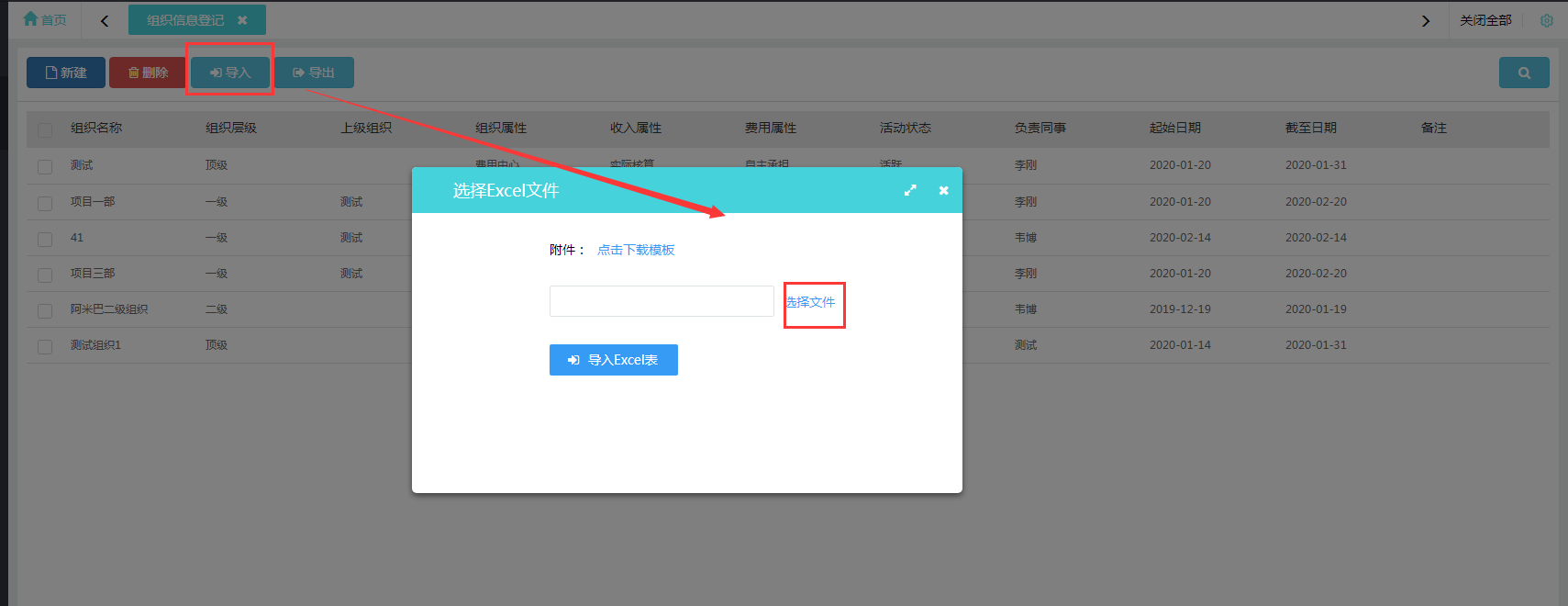Check the 项目一部 row checkbox
Viewport: 1568px width, 606px height.
tap(45, 203)
